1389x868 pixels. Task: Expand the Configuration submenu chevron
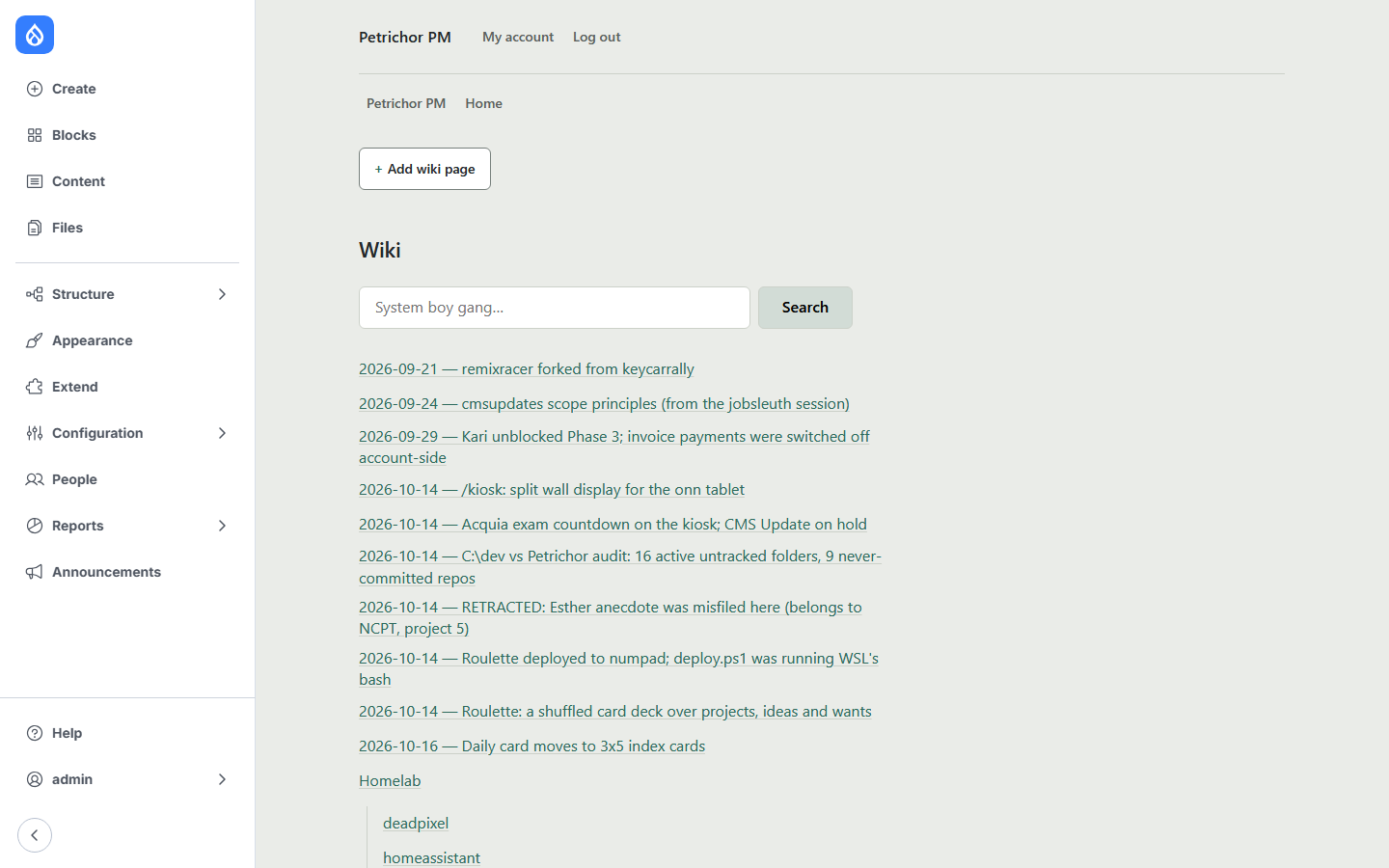tap(222, 433)
